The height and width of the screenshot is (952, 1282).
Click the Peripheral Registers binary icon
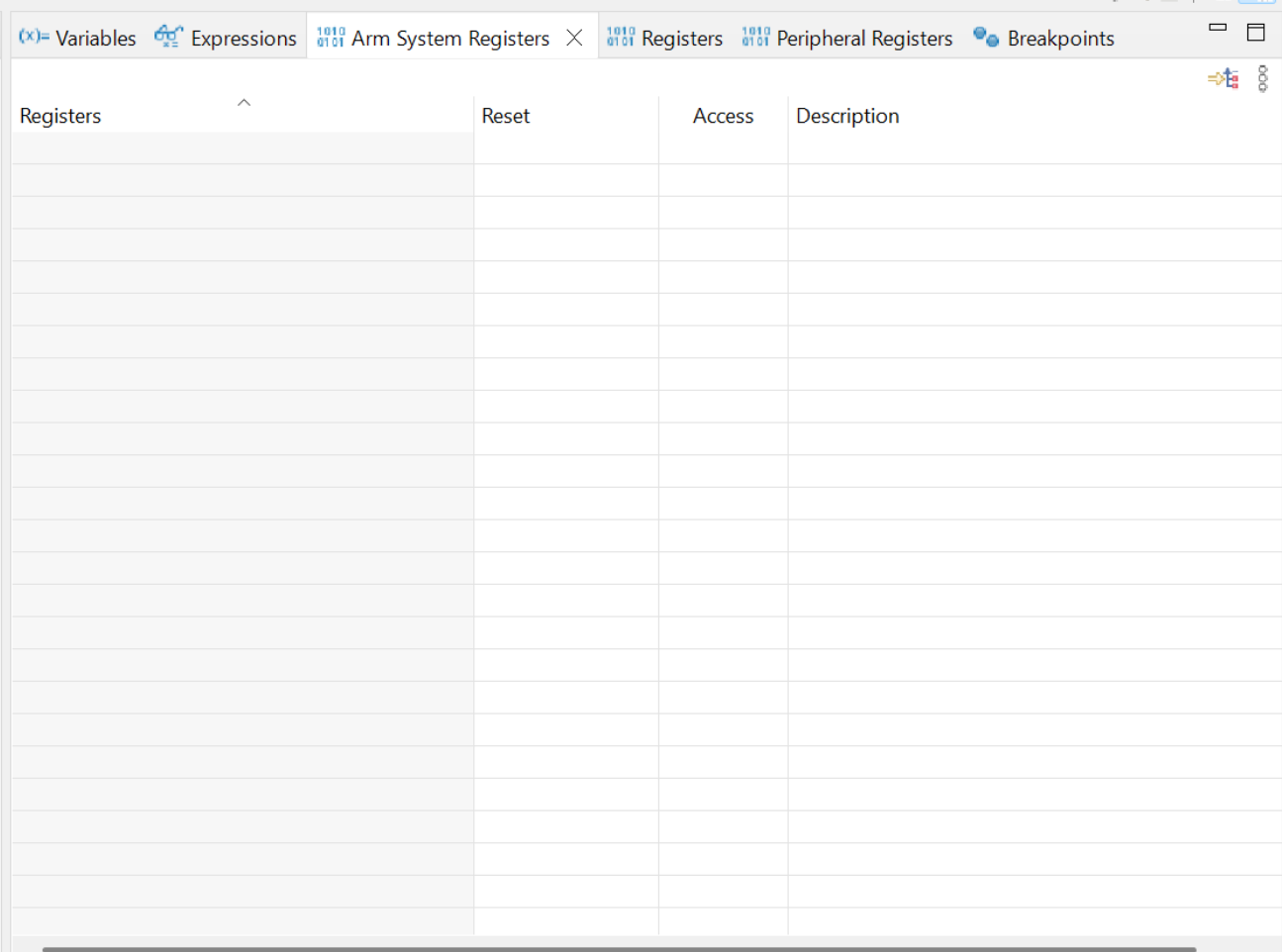pyautogui.click(x=755, y=38)
